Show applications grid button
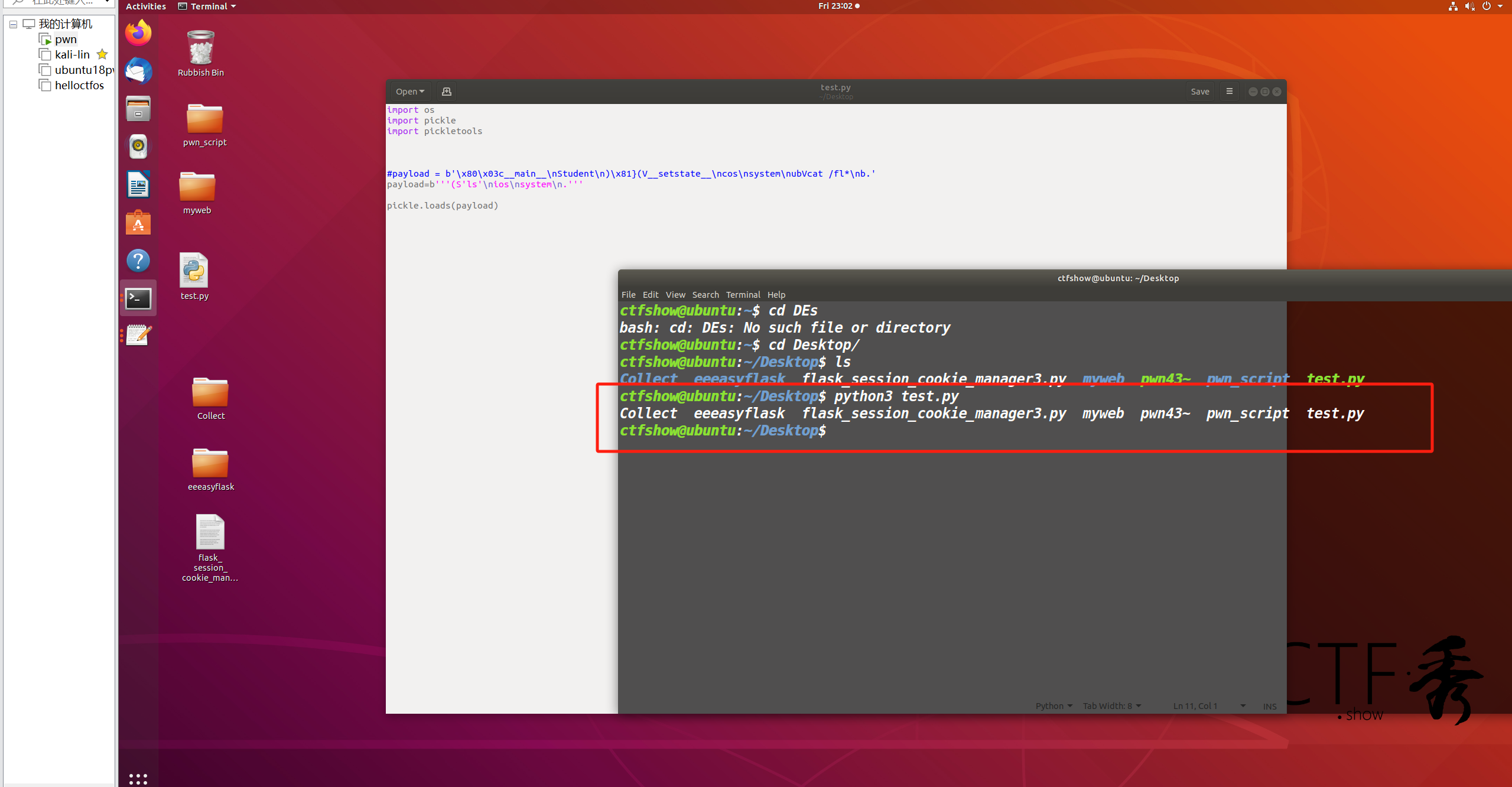Screen dimensions: 1512x787 (x=138, y=779)
